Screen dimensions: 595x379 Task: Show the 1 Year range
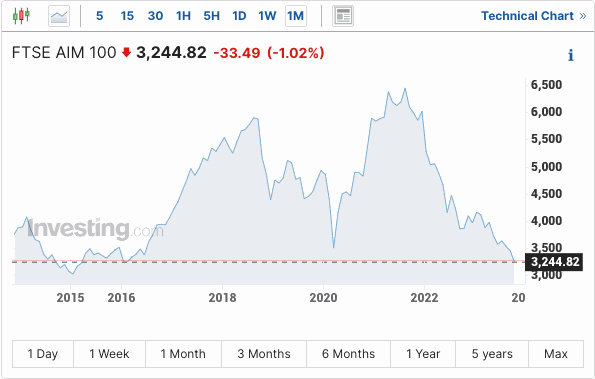pyautogui.click(x=423, y=354)
